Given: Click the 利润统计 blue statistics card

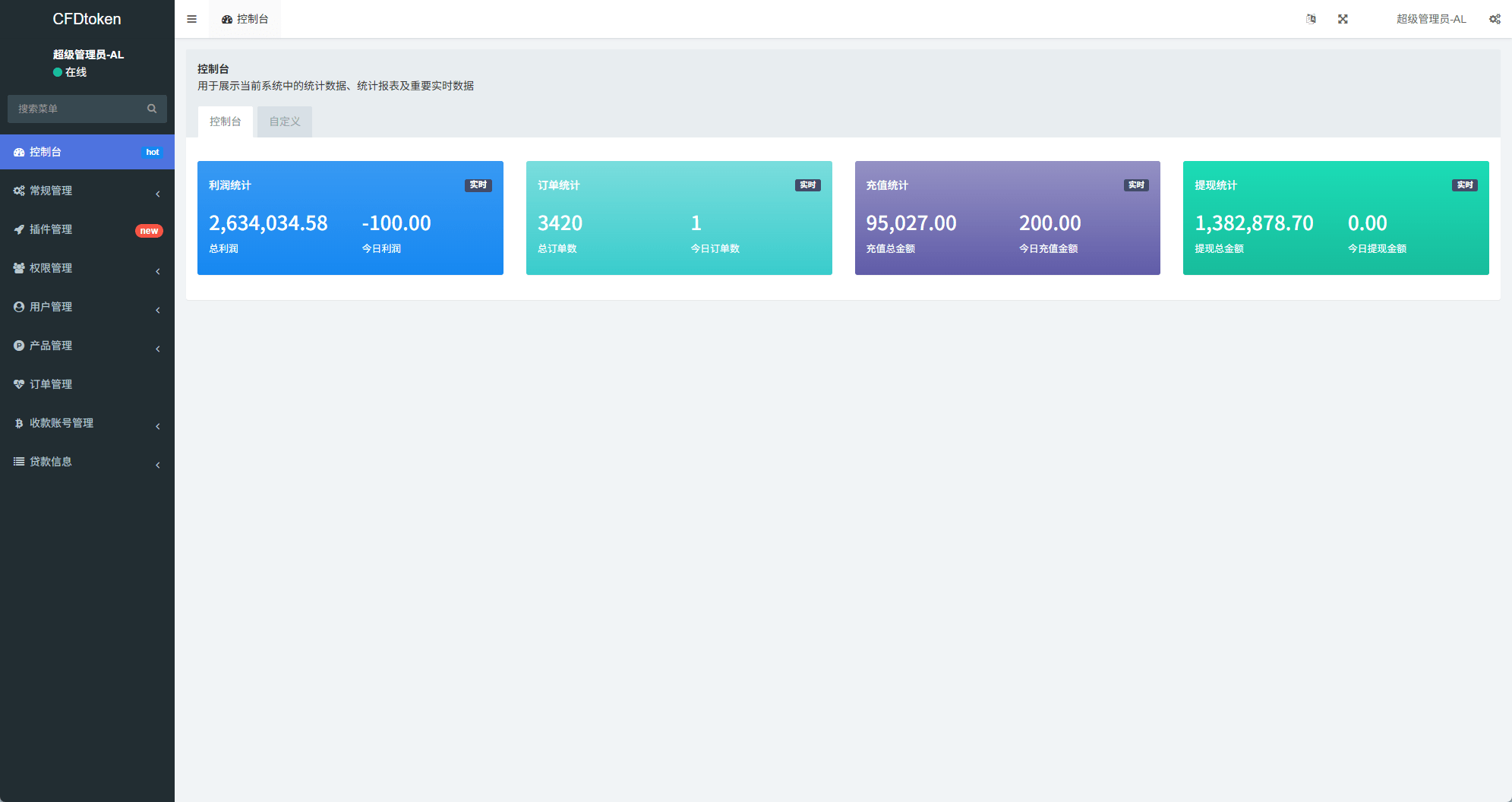Looking at the screenshot, I should click(350, 218).
